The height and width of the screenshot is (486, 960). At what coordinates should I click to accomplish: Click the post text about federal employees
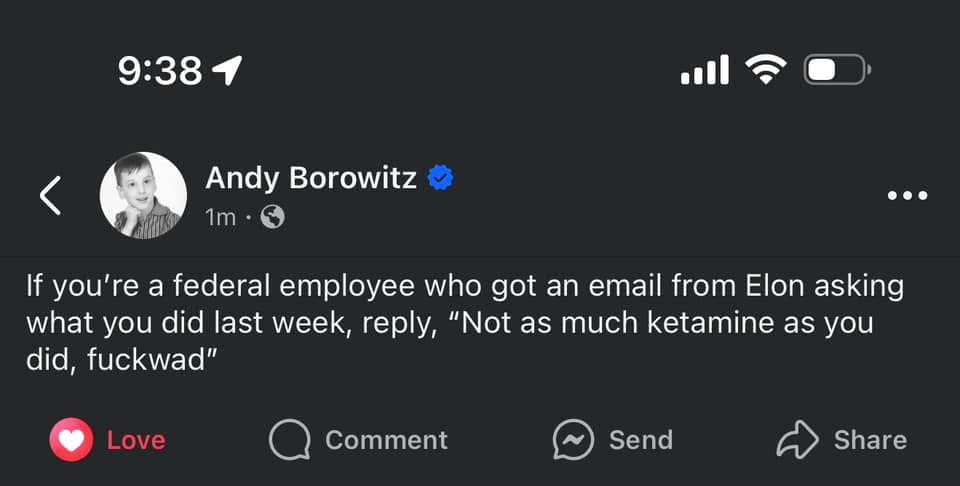click(465, 323)
